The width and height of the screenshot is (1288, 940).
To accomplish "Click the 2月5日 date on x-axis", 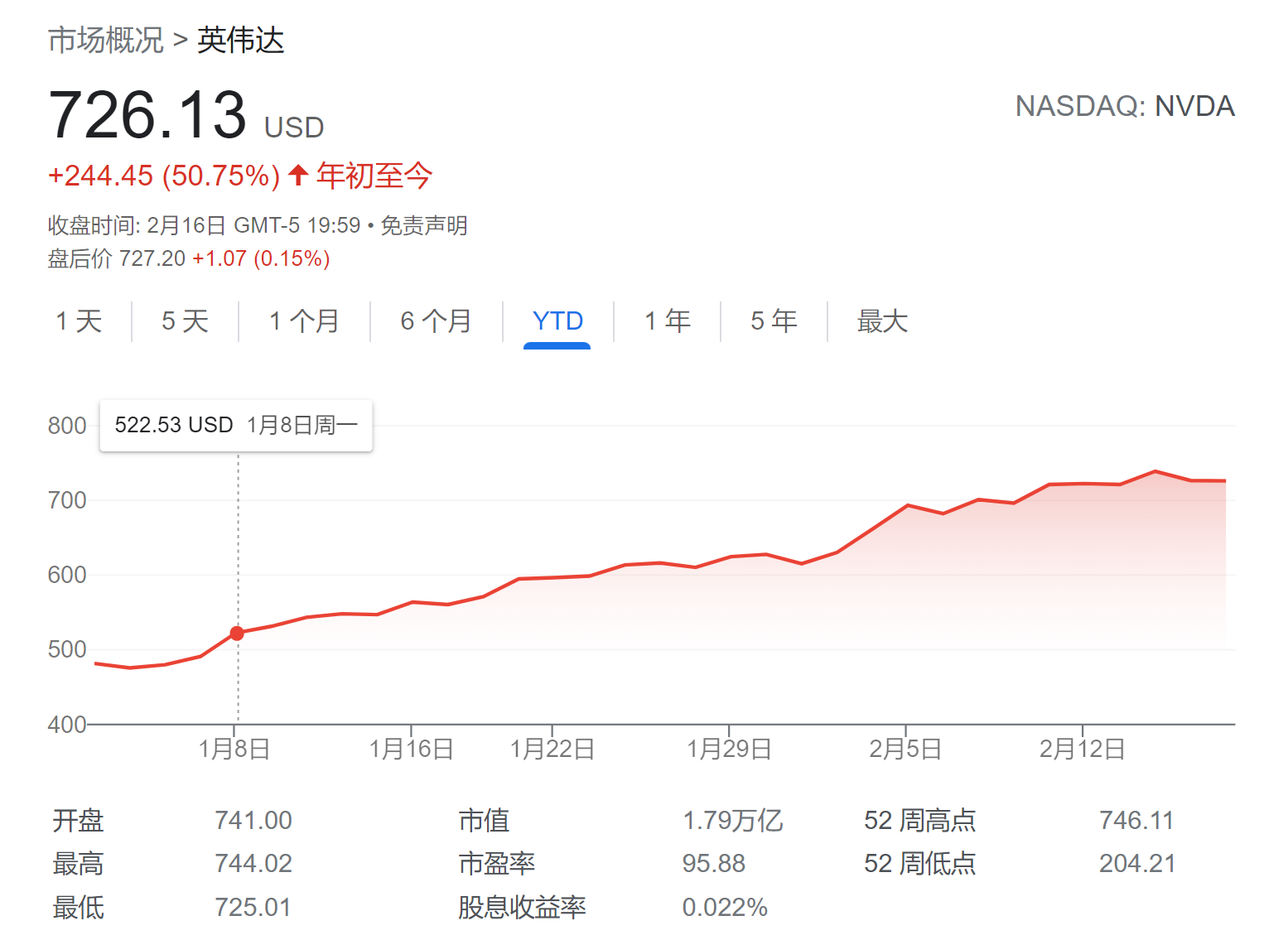I will tap(905, 750).
